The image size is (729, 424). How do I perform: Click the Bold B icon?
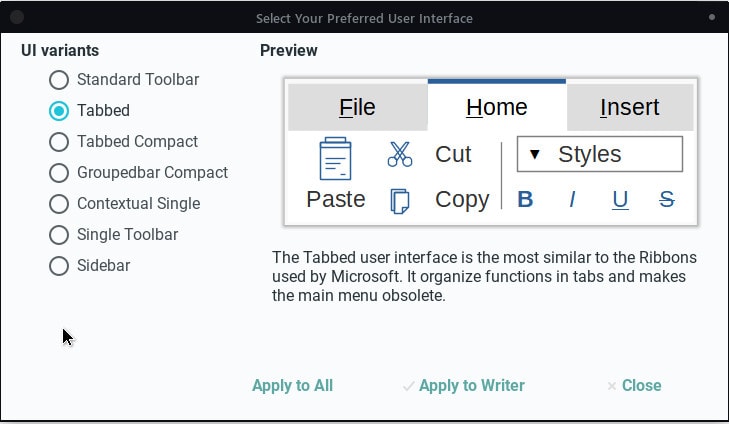pos(525,200)
